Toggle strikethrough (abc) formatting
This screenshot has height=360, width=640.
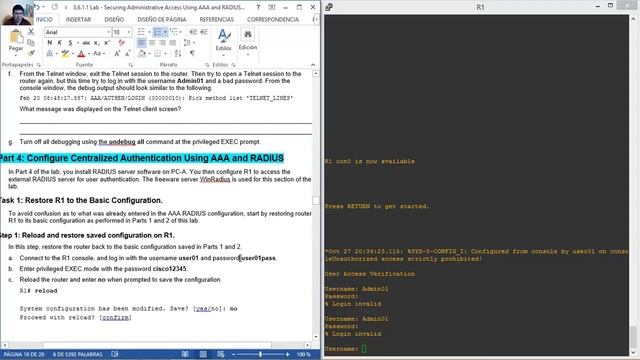pos(86,42)
